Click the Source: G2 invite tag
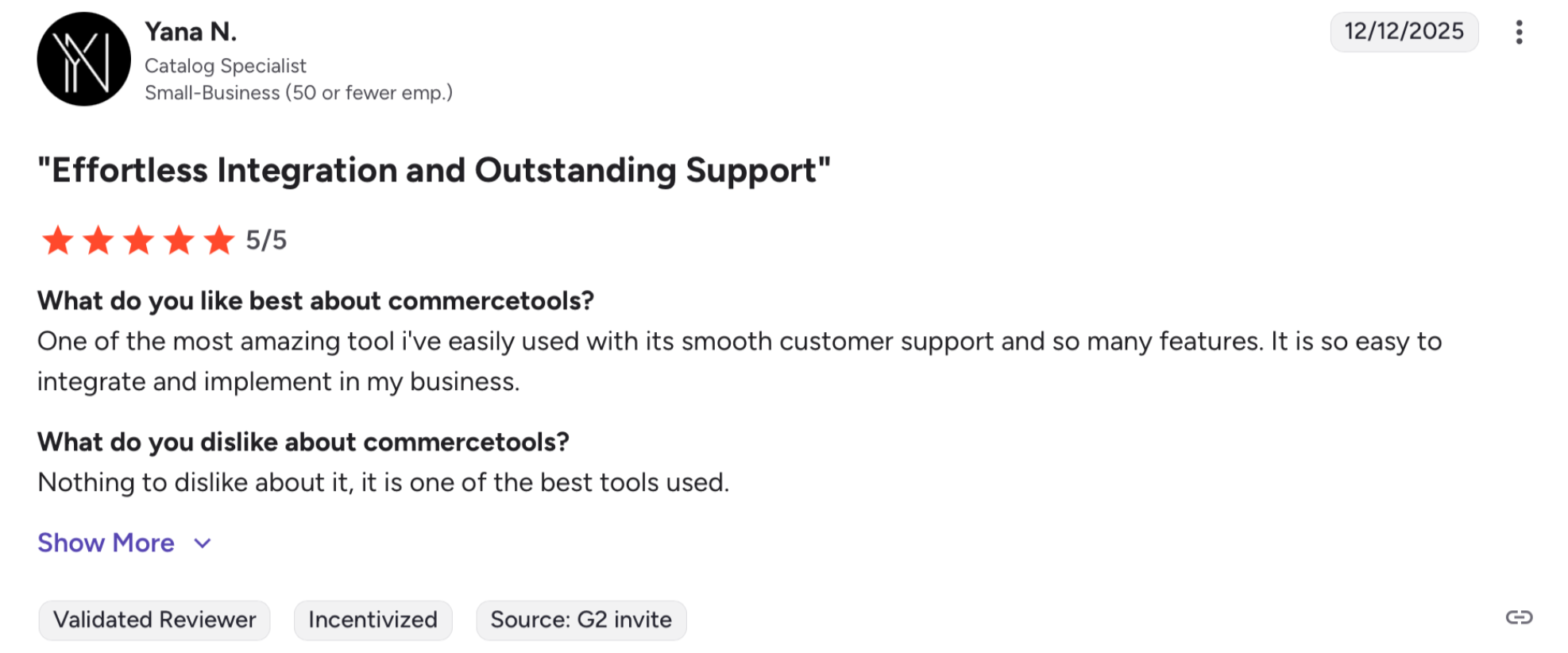Image resolution: width=1568 pixels, height=653 pixels. pos(581,620)
